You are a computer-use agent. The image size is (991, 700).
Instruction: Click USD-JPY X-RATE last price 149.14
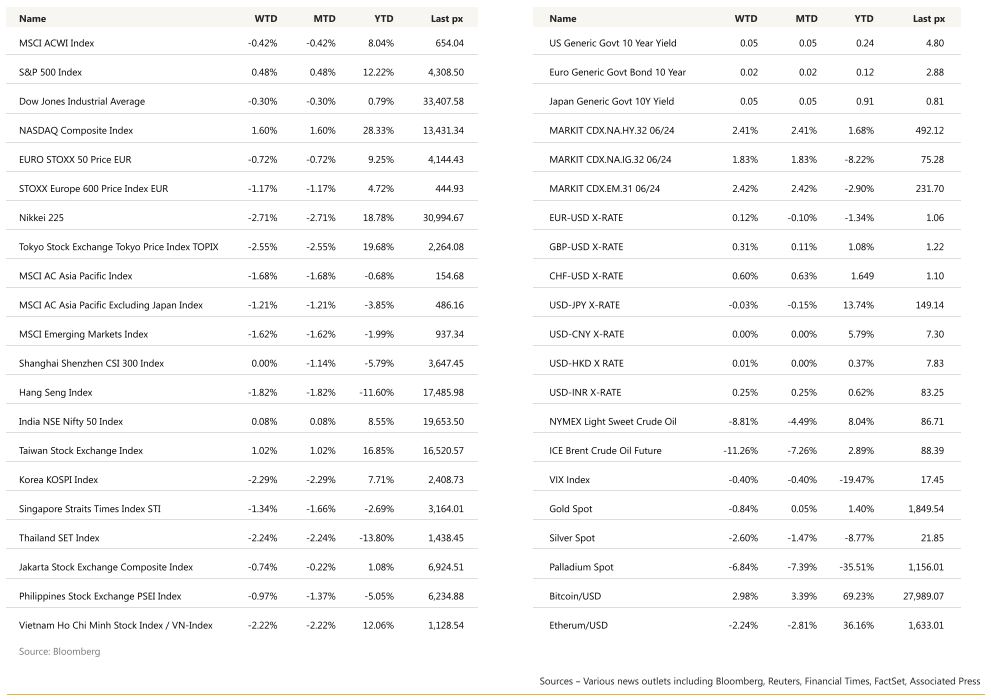929,305
